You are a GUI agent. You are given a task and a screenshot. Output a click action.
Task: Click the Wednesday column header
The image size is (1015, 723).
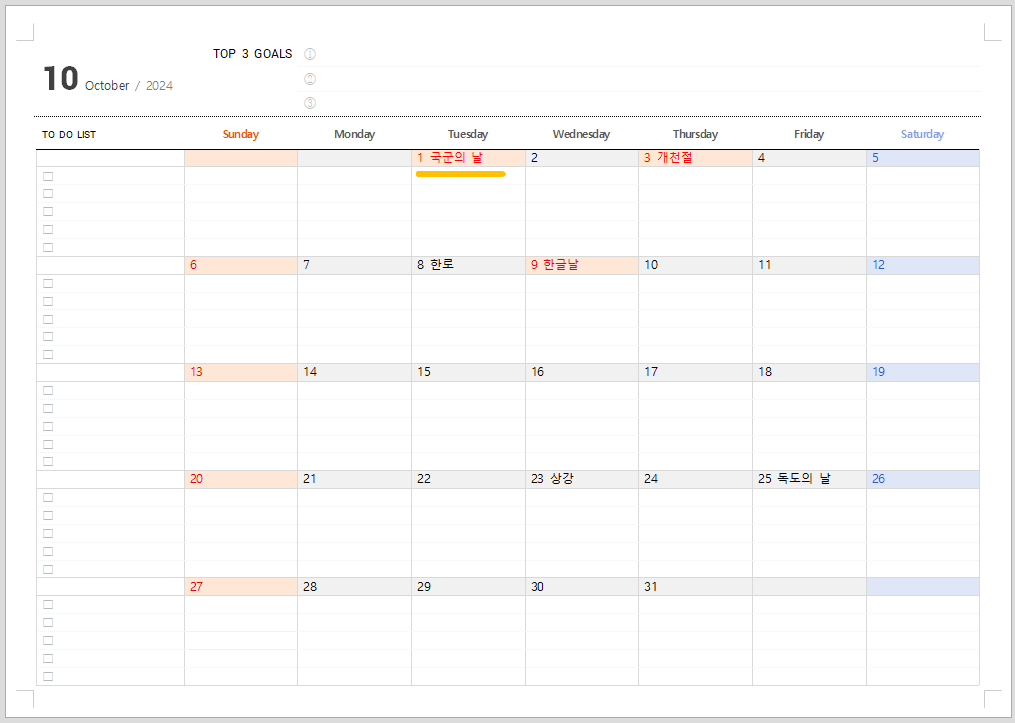click(581, 134)
